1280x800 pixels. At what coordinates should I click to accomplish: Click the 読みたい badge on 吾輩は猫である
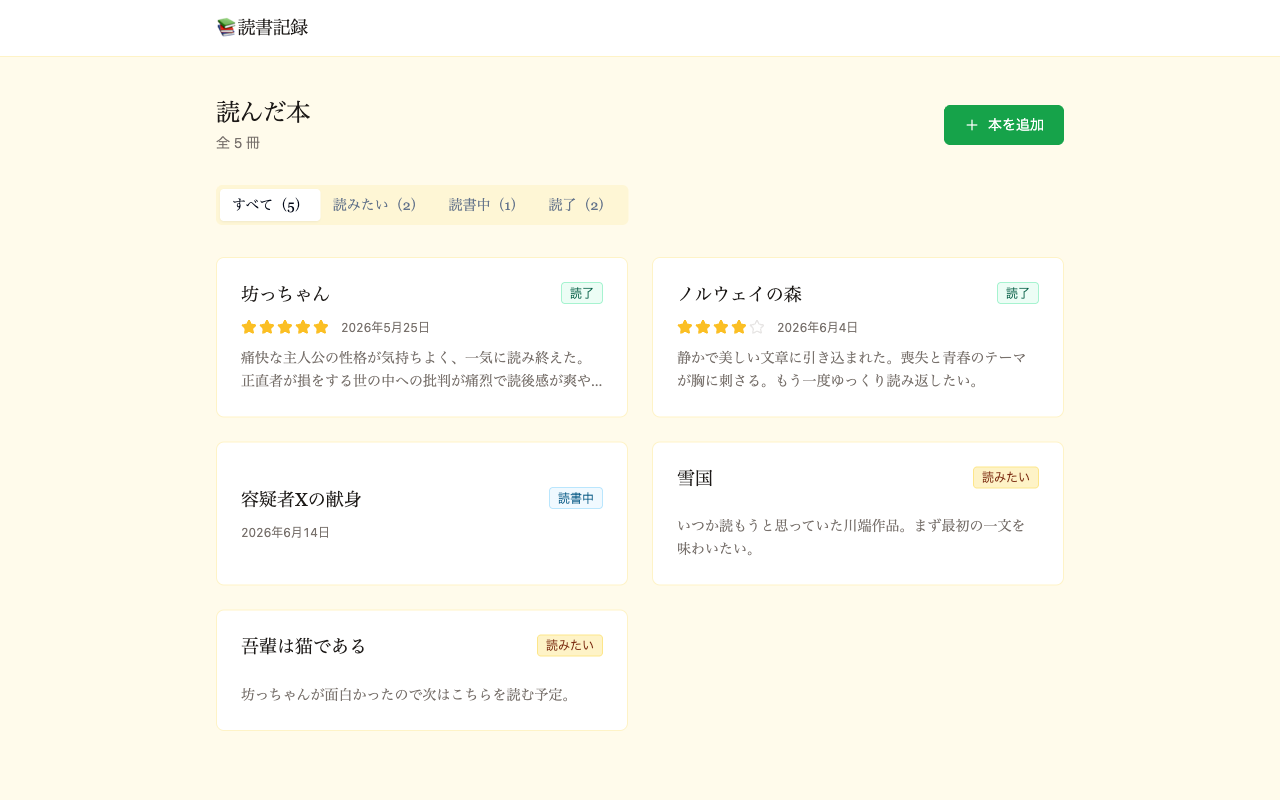570,645
